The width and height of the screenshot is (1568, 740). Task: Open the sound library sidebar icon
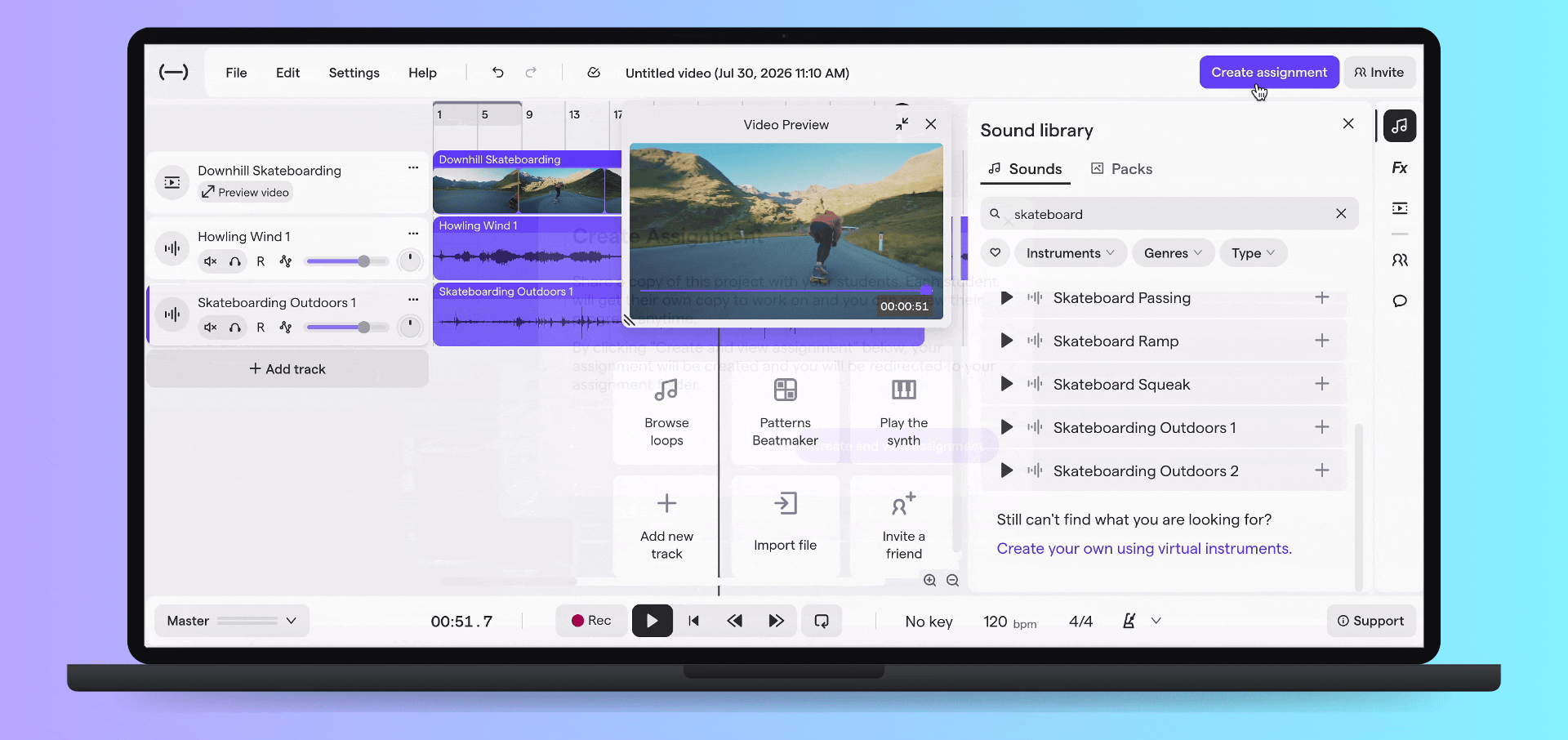point(1400,126)
